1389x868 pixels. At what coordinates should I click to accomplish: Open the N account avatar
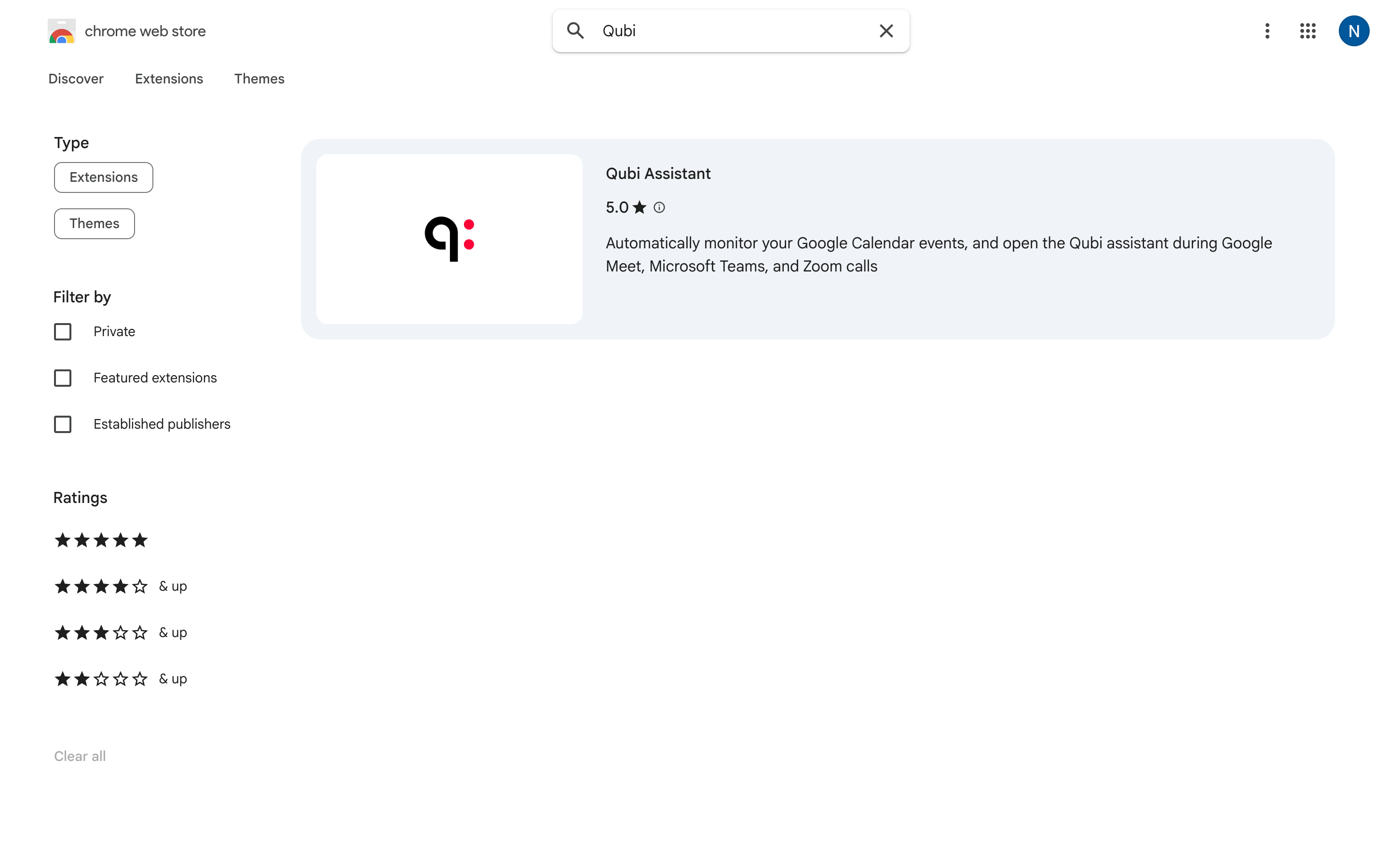tap(1353, 31)
